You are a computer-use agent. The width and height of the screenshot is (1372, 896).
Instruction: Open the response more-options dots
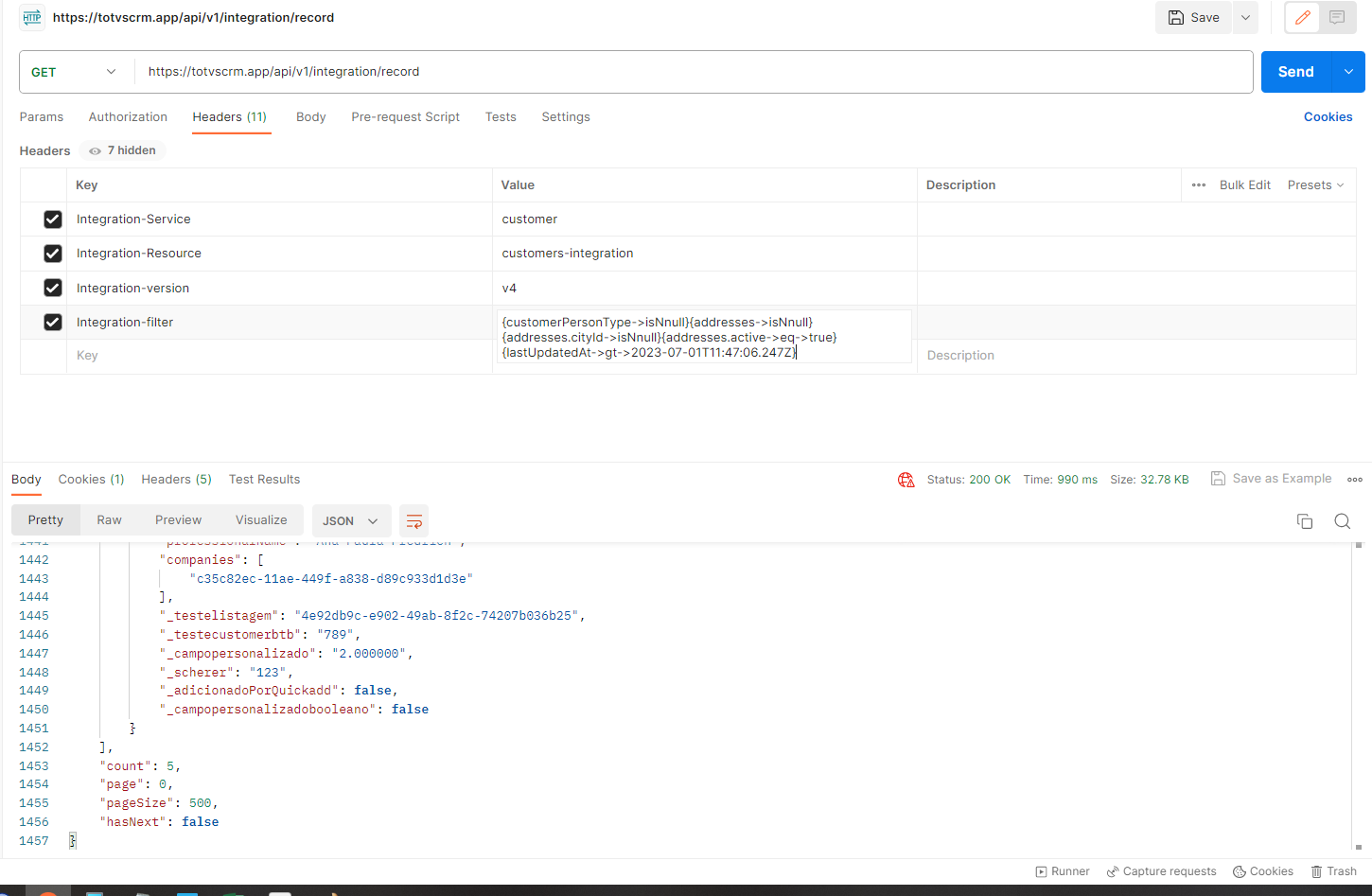click(x=1355, y=480)
